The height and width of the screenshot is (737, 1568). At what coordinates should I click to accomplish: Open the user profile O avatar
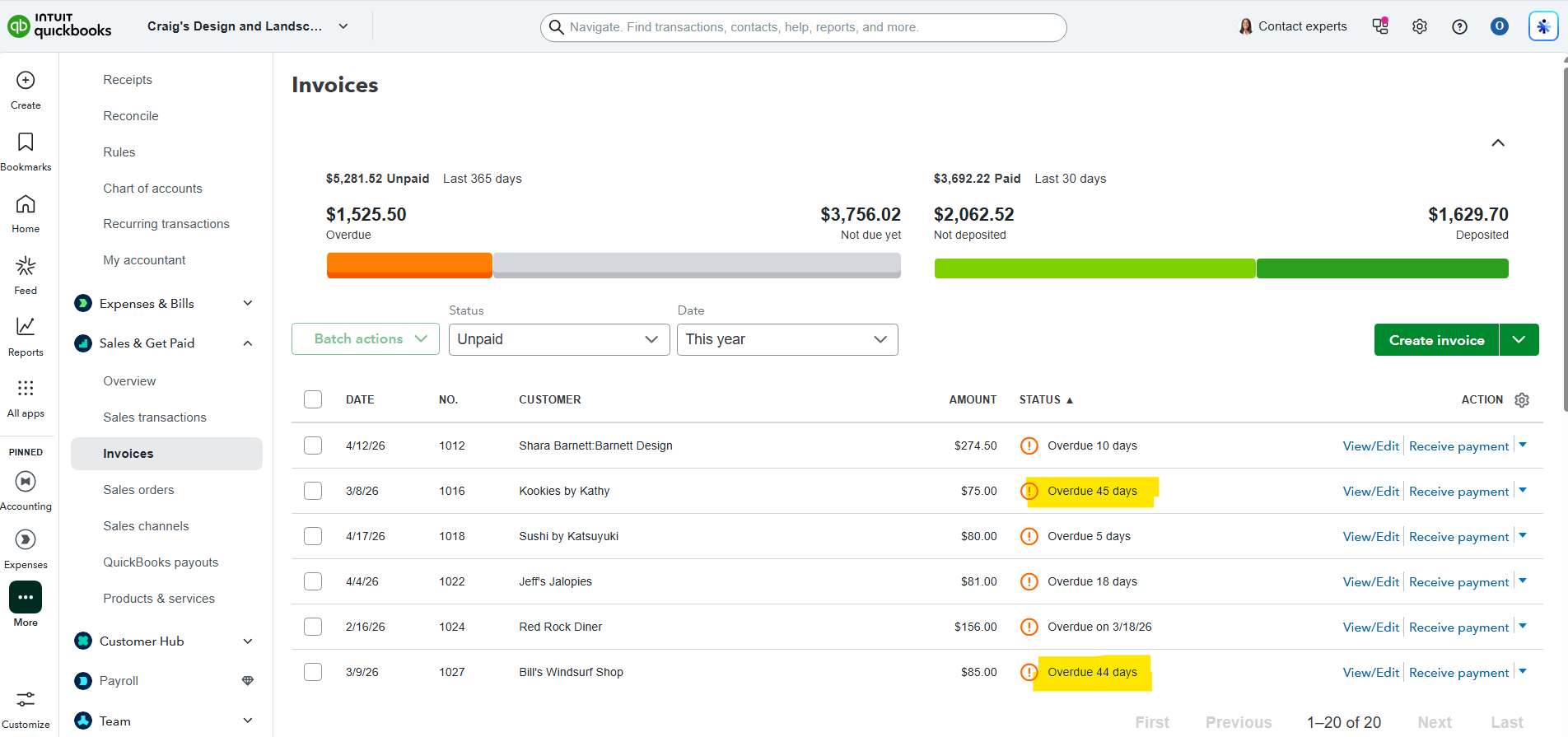click(x=1500, y=26)
